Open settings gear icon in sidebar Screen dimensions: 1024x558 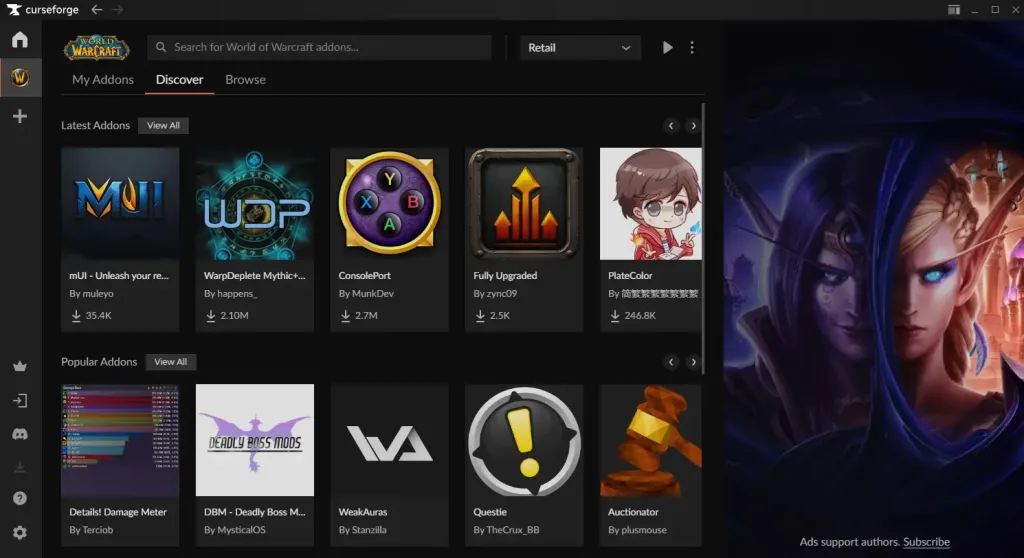point(20,533)
